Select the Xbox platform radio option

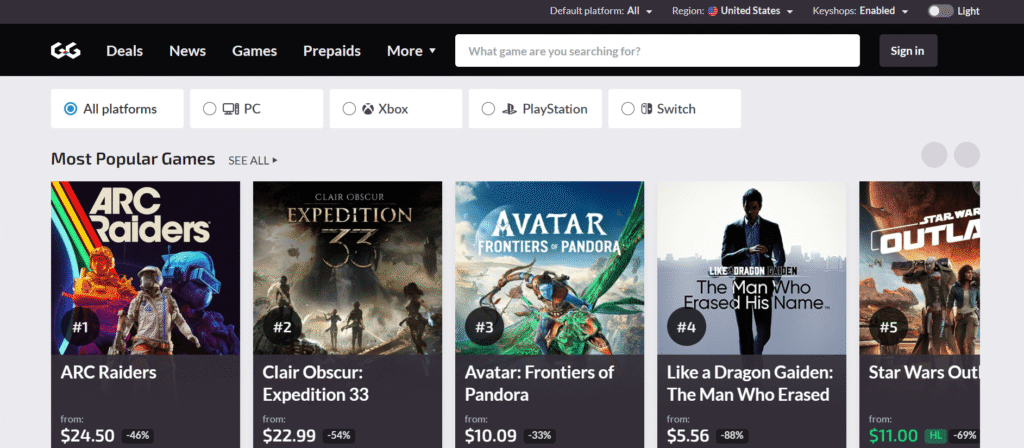coord(396,109)
